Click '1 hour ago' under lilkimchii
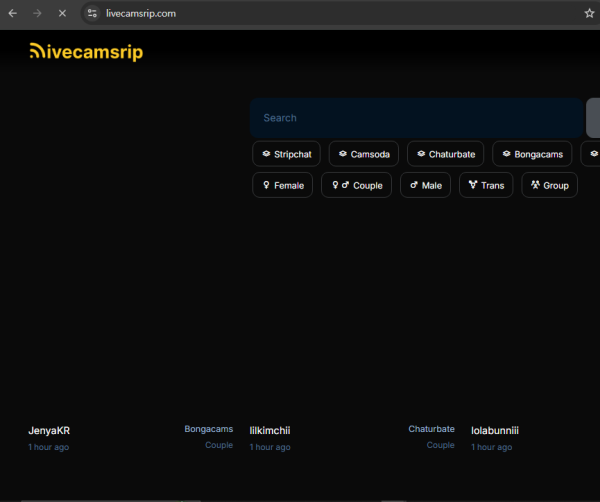Screen dimensions: 600x502 270,447
